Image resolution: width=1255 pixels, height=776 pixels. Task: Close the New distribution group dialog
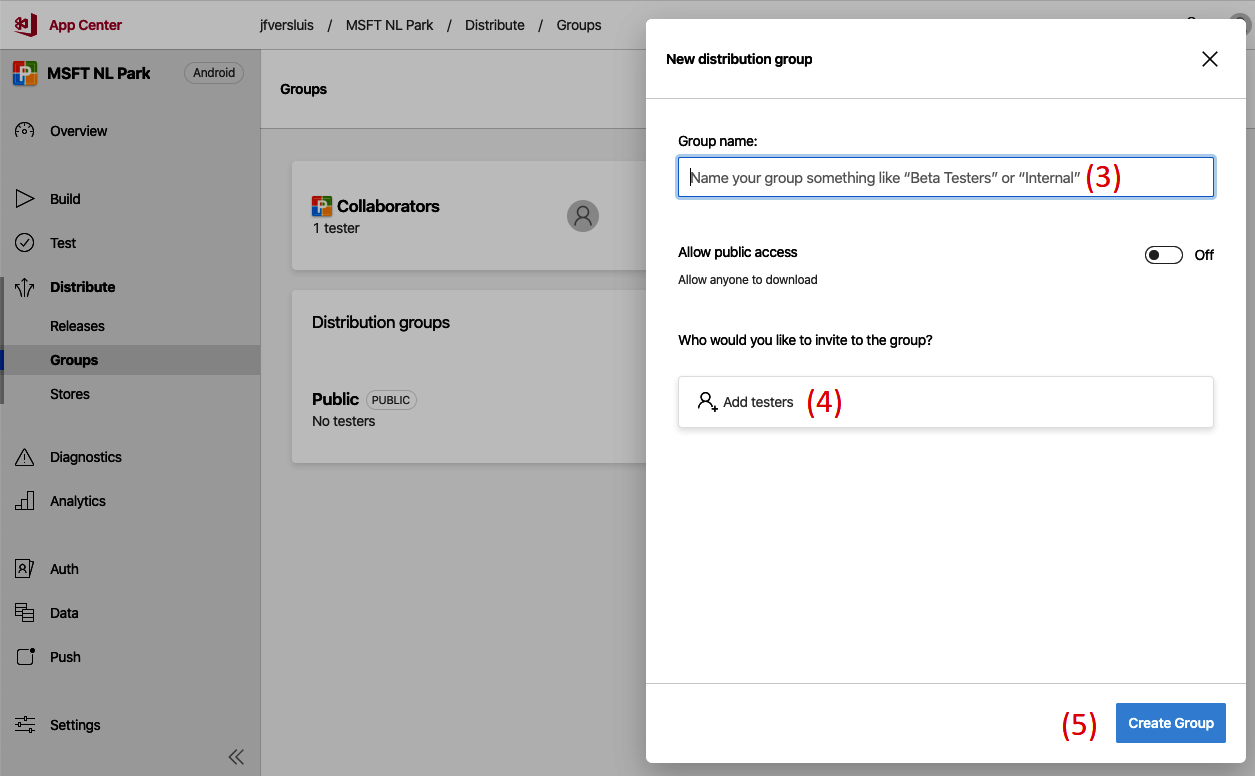tap(1210, 59)
